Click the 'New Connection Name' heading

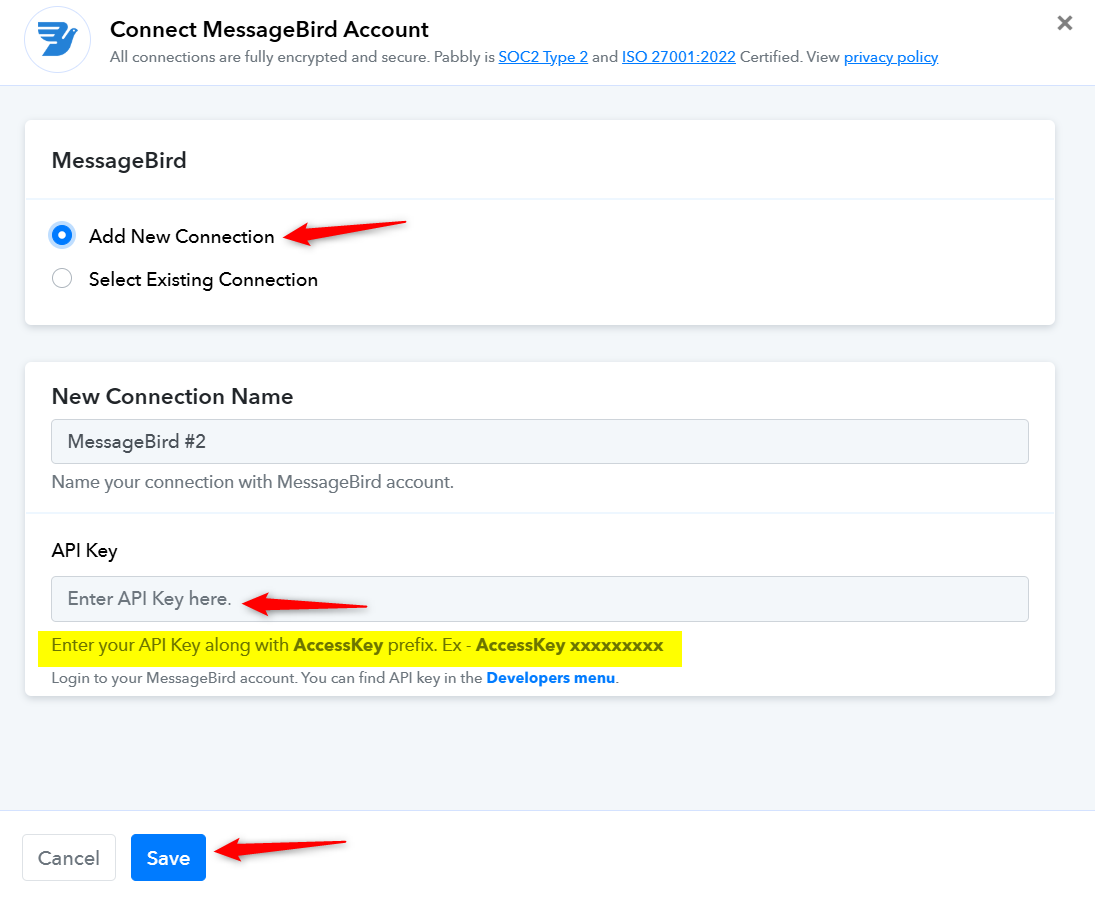[x=172, y=396]
